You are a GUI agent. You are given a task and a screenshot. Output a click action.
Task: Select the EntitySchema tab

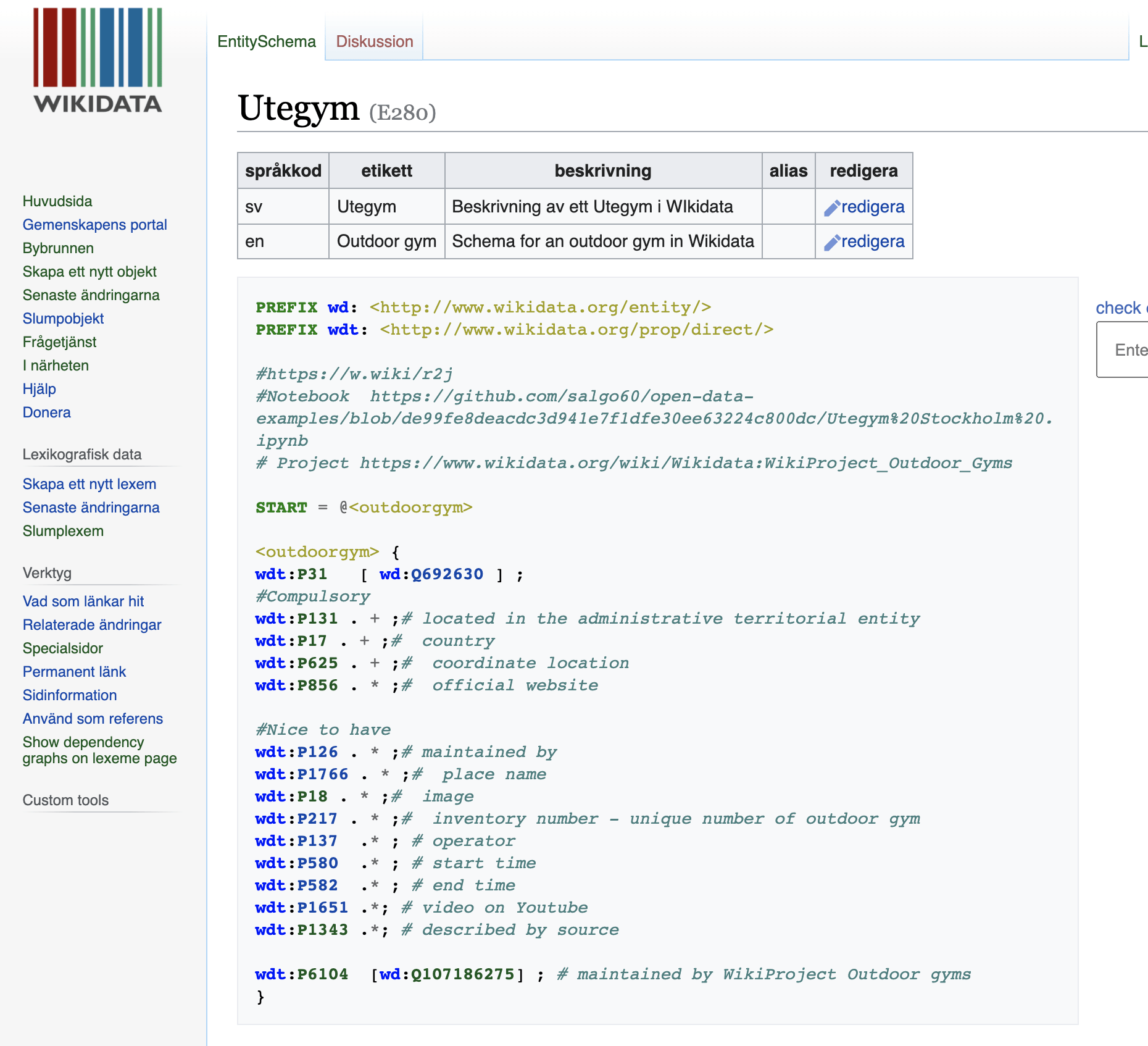266,41
